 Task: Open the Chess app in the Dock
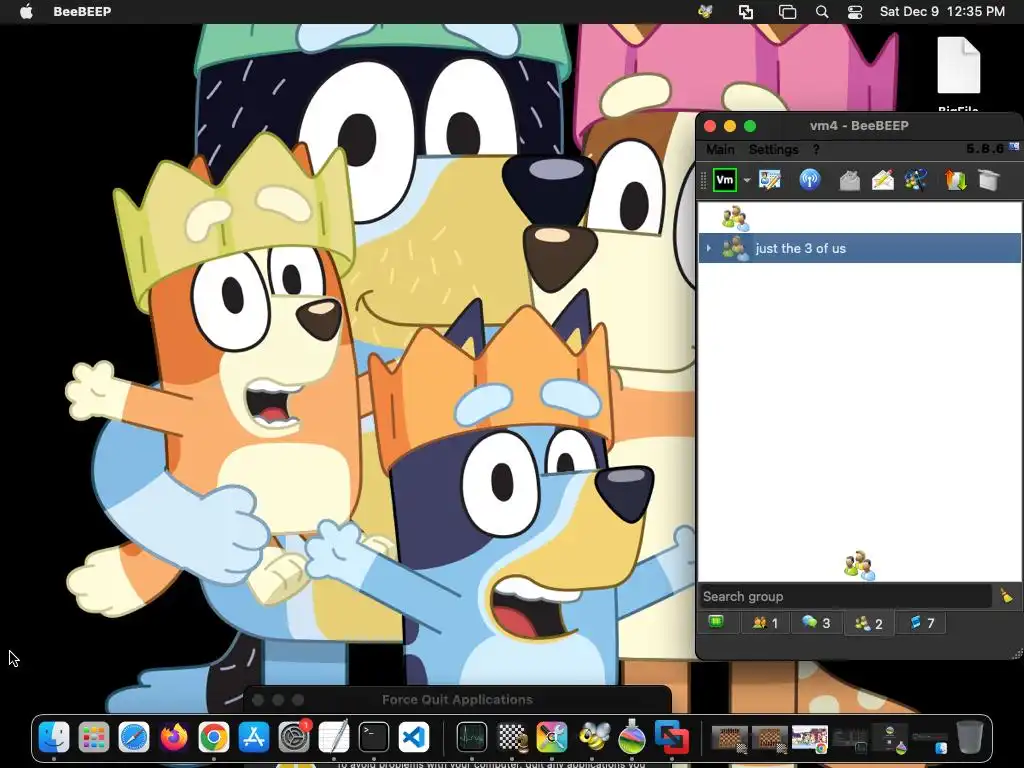[x=513, y=738]
